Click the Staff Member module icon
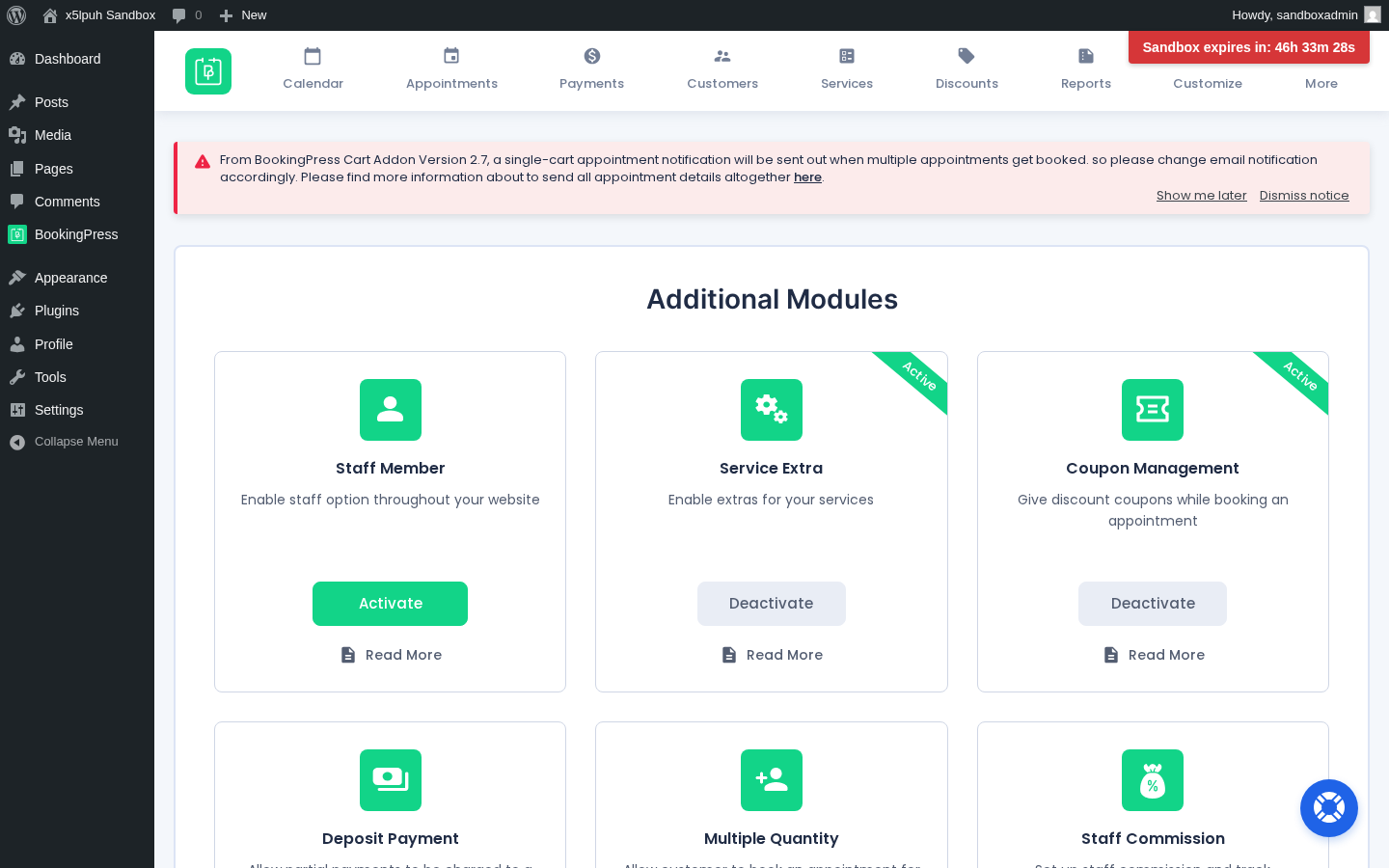This screenshot has height=868, width=1389. (x=391, y=410)
